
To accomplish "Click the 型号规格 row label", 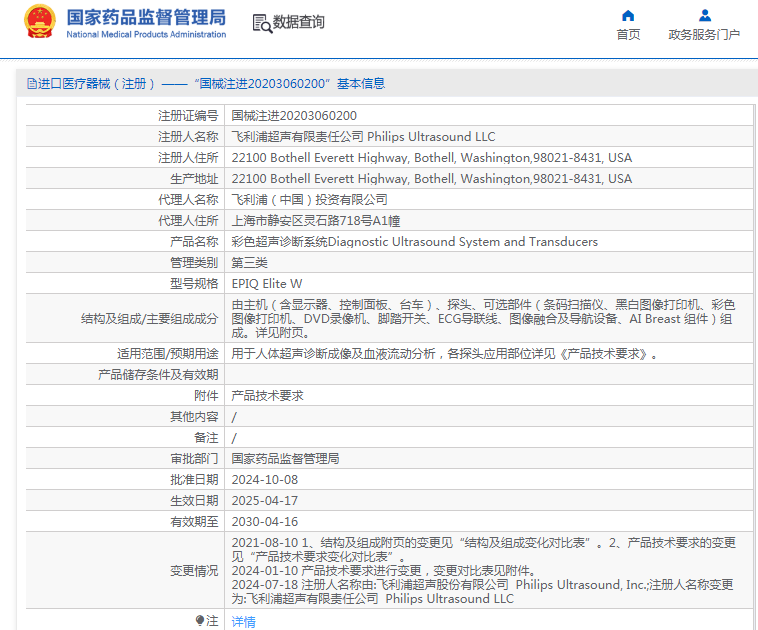I will pos(194,284).
